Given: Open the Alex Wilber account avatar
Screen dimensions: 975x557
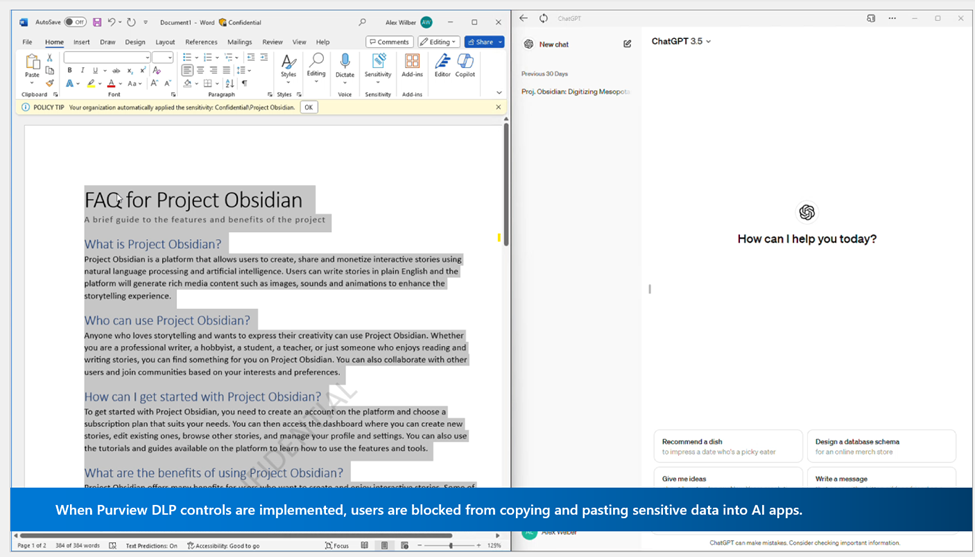Looking at the screenshot, I should 426,22.
